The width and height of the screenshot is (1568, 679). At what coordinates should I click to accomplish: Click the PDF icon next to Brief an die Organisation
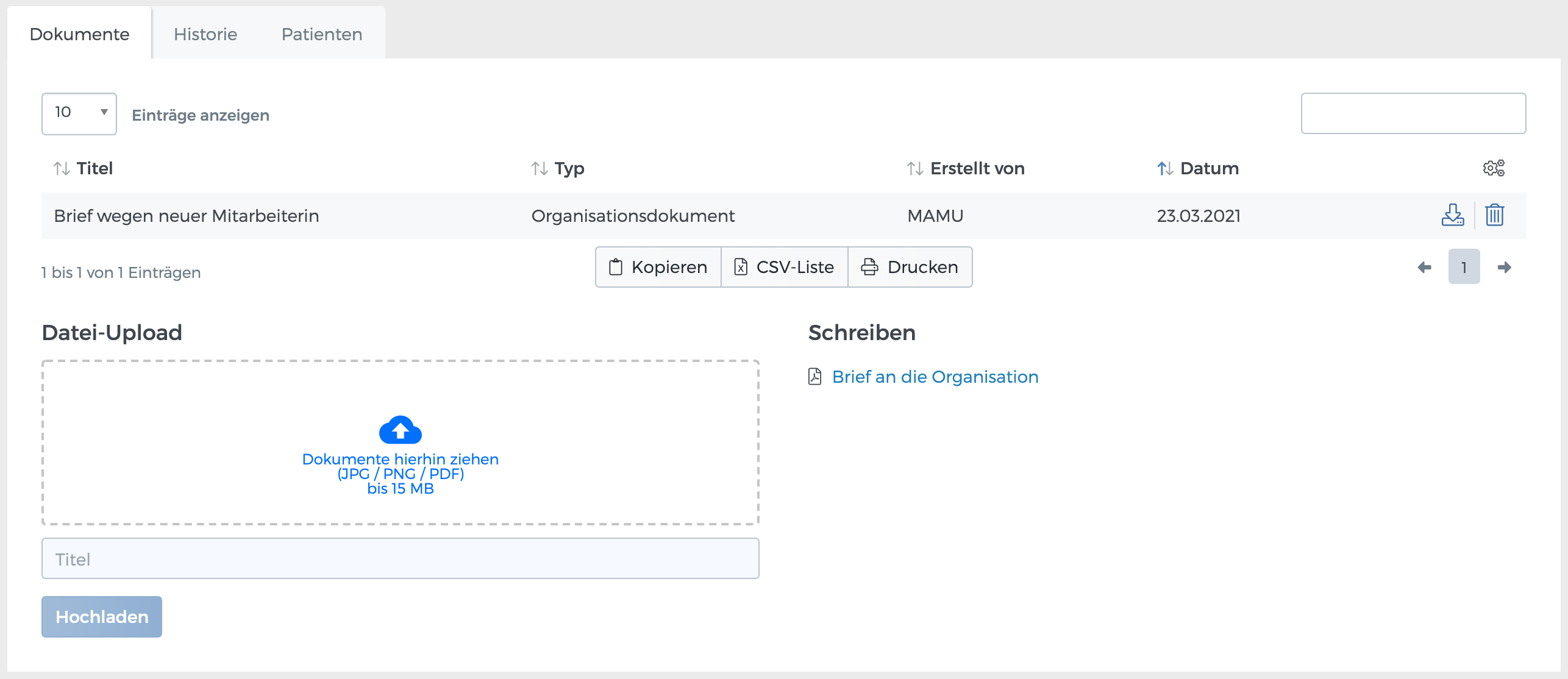click(x=815, y=377)
